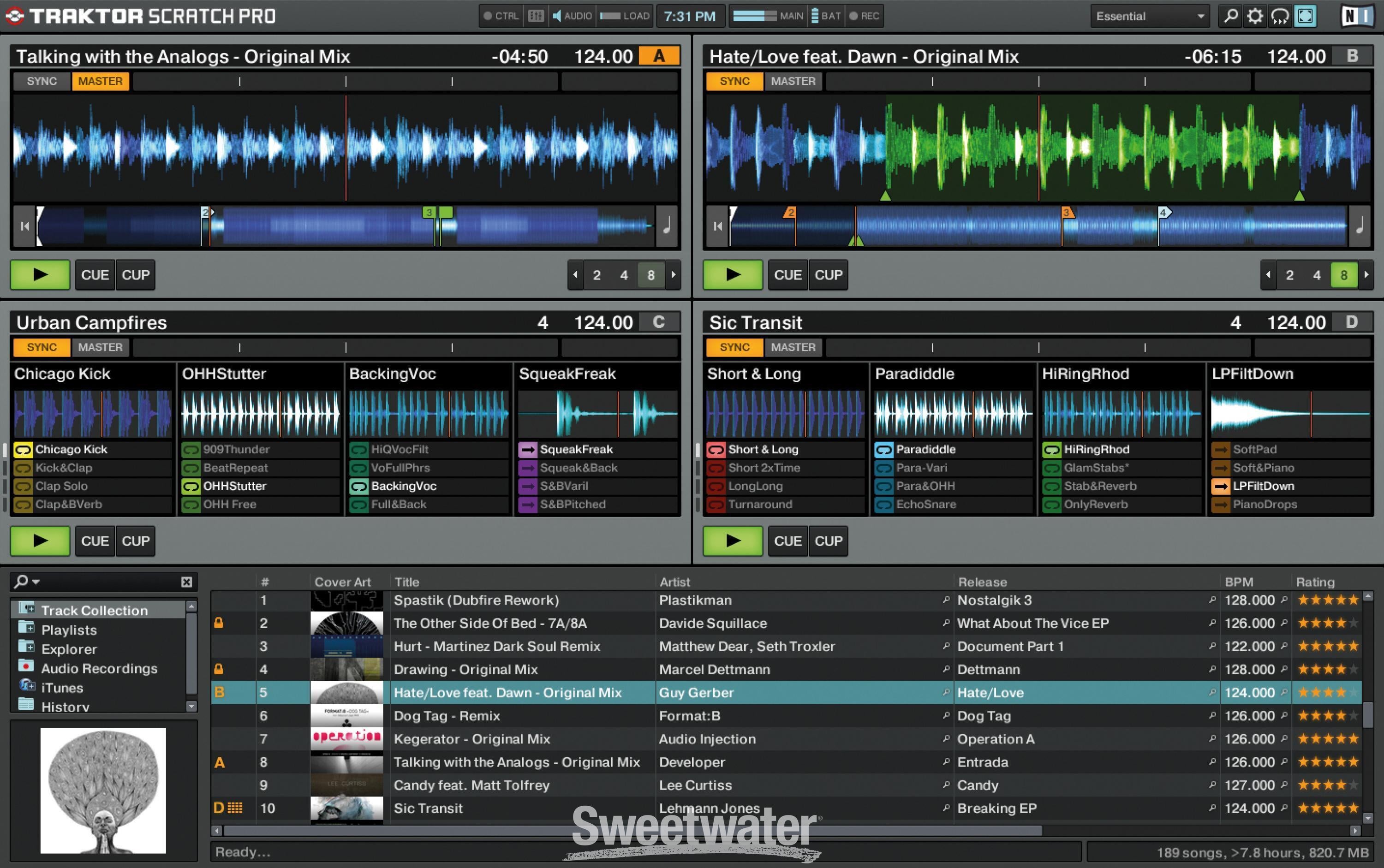Click the AUDIO speaker indicator
1384x868 pixels.
coord(572,16)
